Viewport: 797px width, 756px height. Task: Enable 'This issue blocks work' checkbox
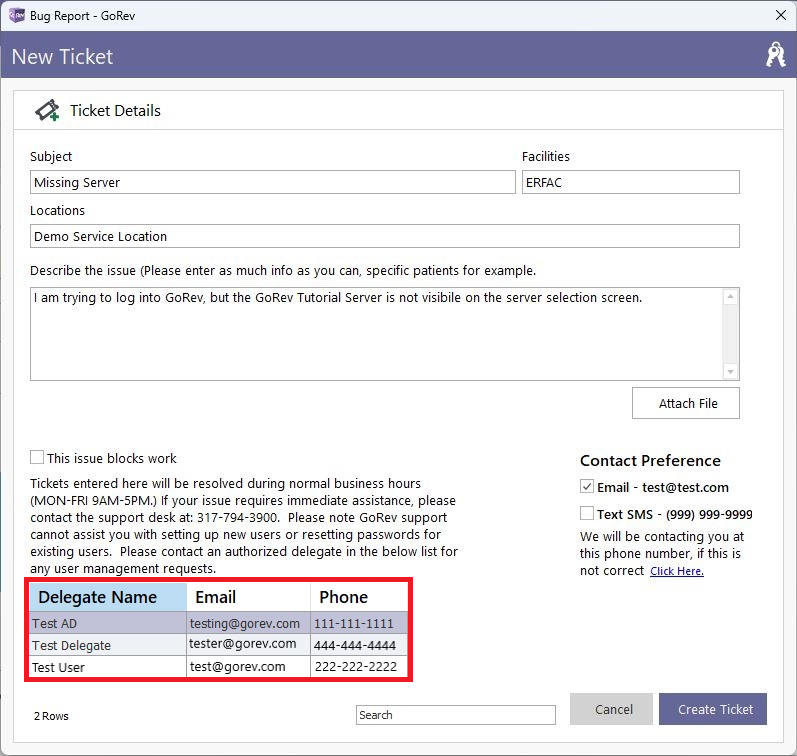(37, 457)
